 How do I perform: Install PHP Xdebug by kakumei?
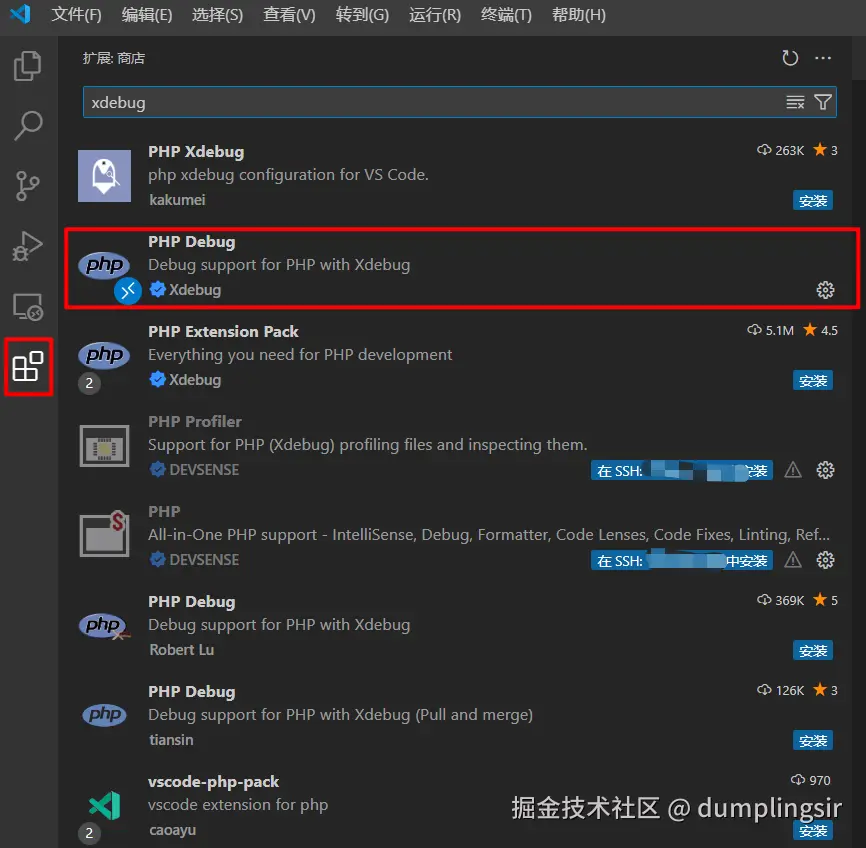[x=812, y=201]
